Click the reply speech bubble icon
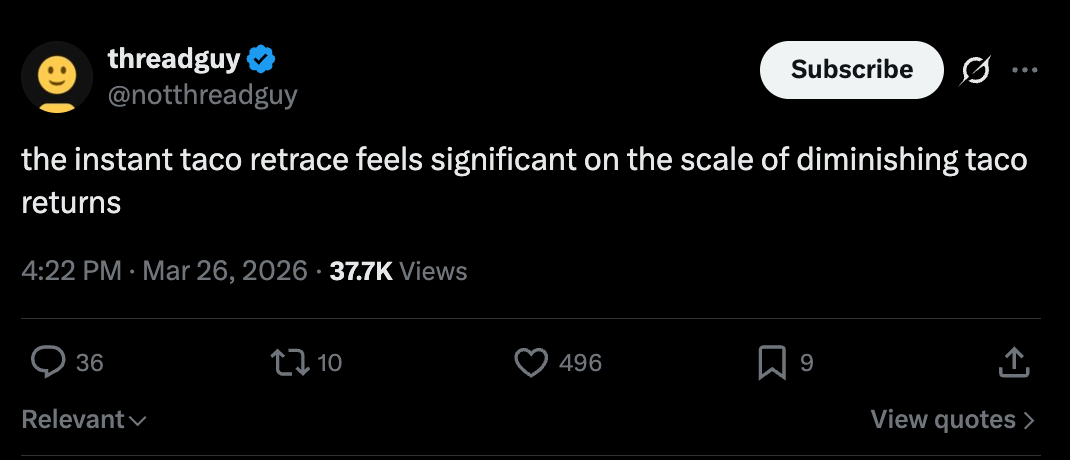This screenshot has width=1070, height=460. point(47,363)
